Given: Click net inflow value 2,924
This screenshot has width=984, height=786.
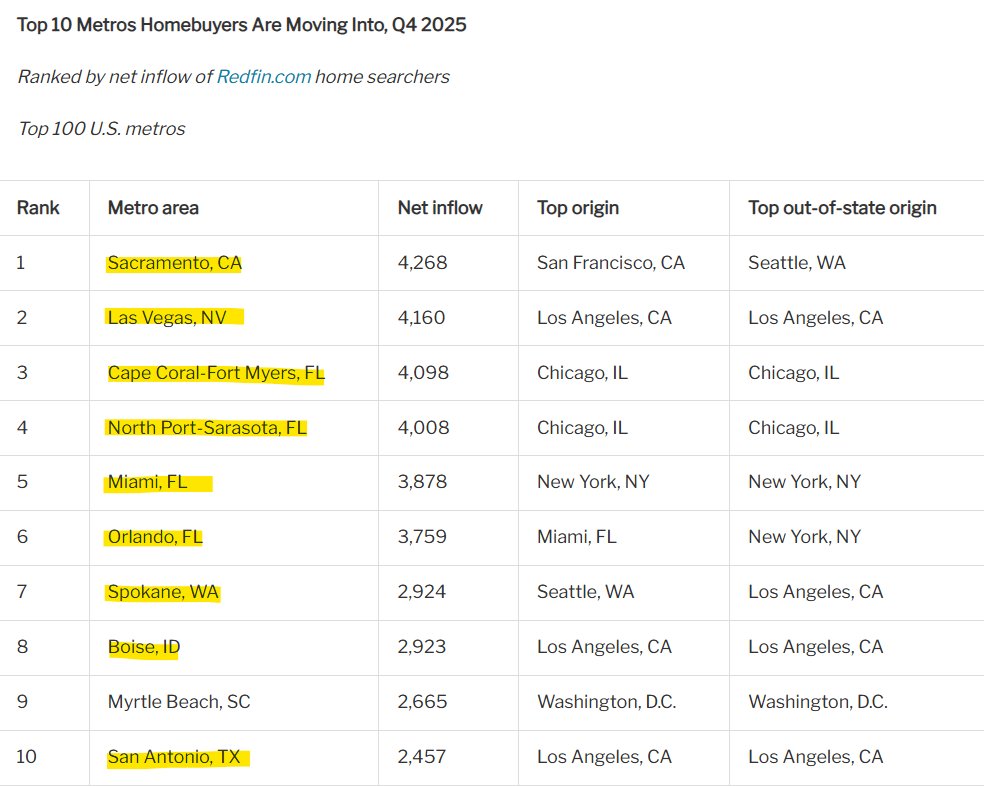Looking at the screenshot, I should point(422,592).
